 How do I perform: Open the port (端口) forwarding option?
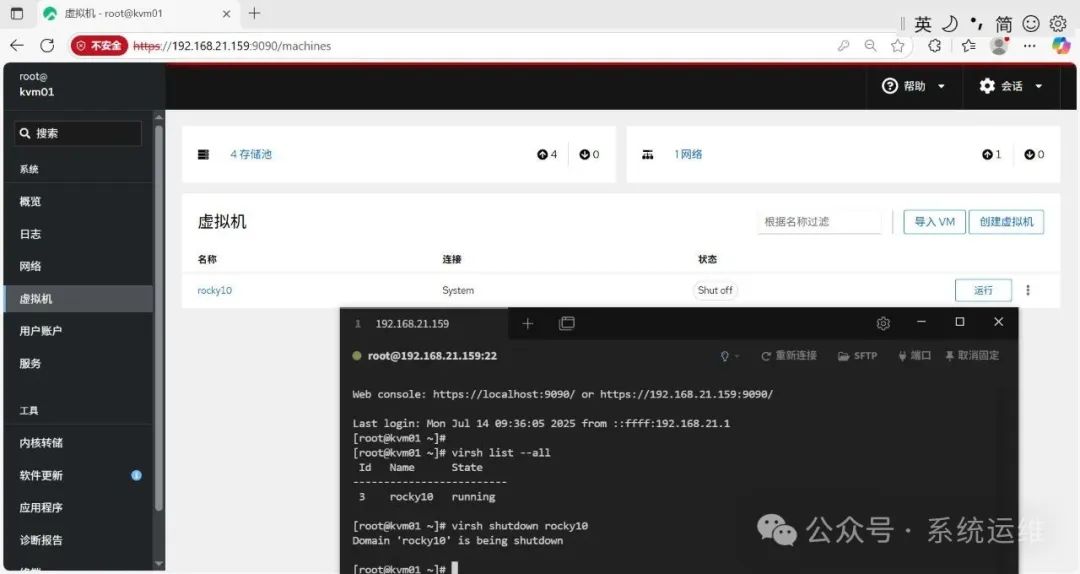(914, 355)
